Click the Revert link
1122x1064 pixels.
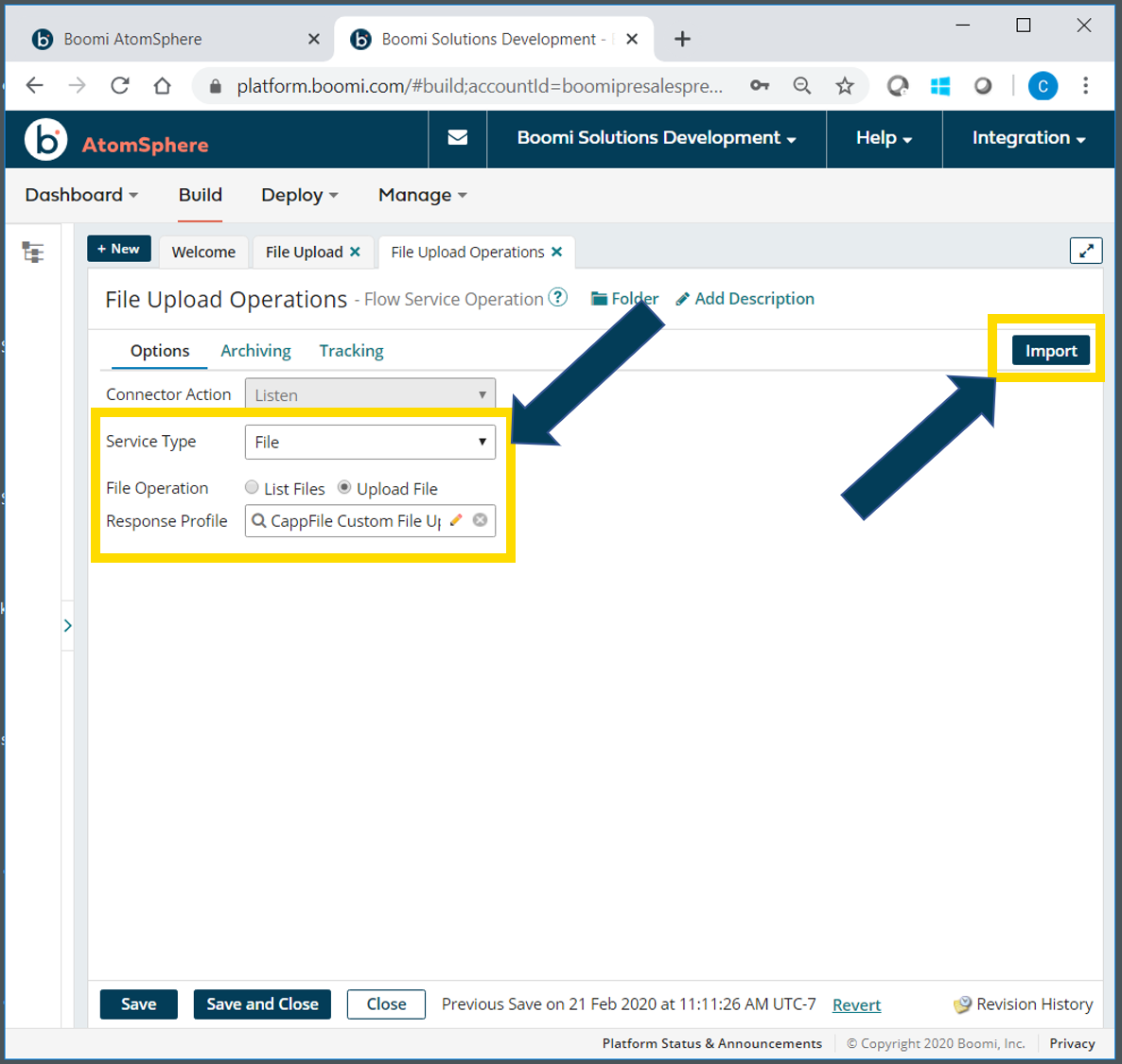[855, 1004]
